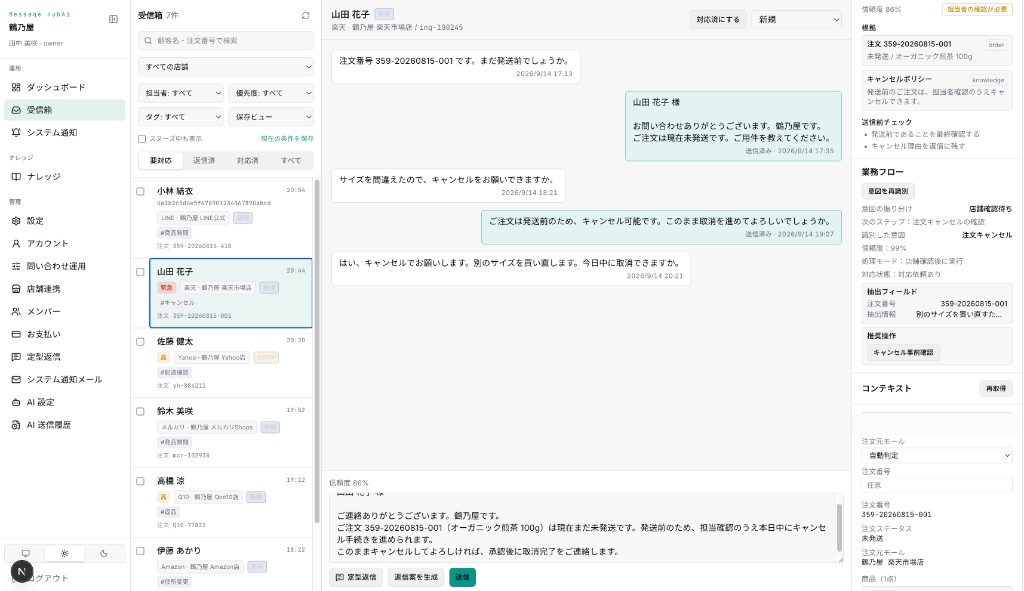Image resolution: width=1024 pixels, height=591 pixels.
Task: Open the 担当者: すべて dropdown
Action: (x=181, y=93)
